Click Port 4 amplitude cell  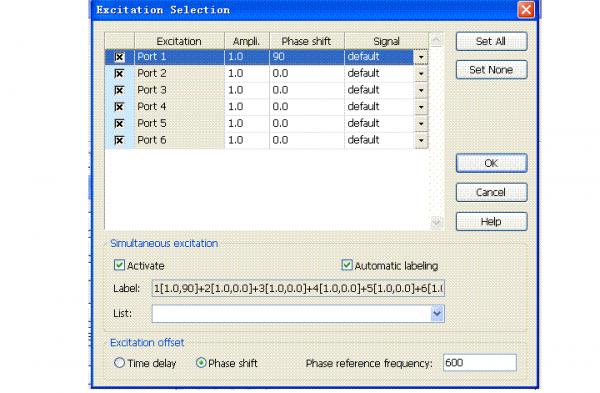247,107
